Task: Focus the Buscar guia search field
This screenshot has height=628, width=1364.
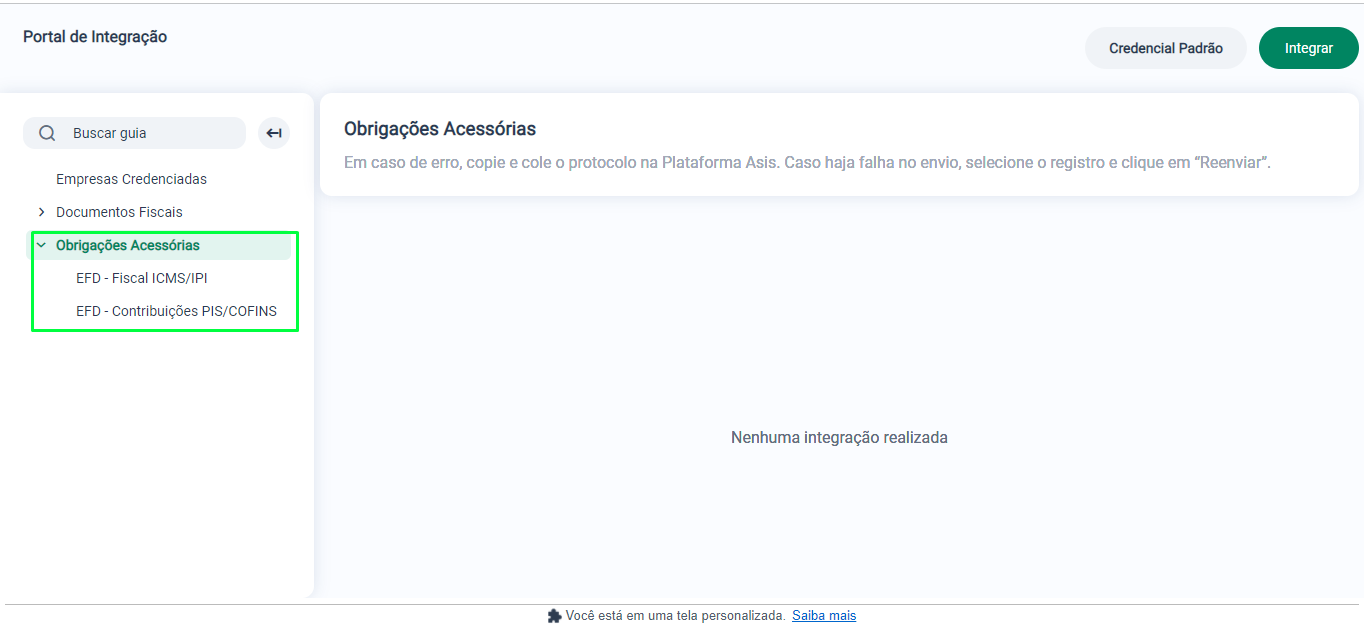Action: click(134, 133)
